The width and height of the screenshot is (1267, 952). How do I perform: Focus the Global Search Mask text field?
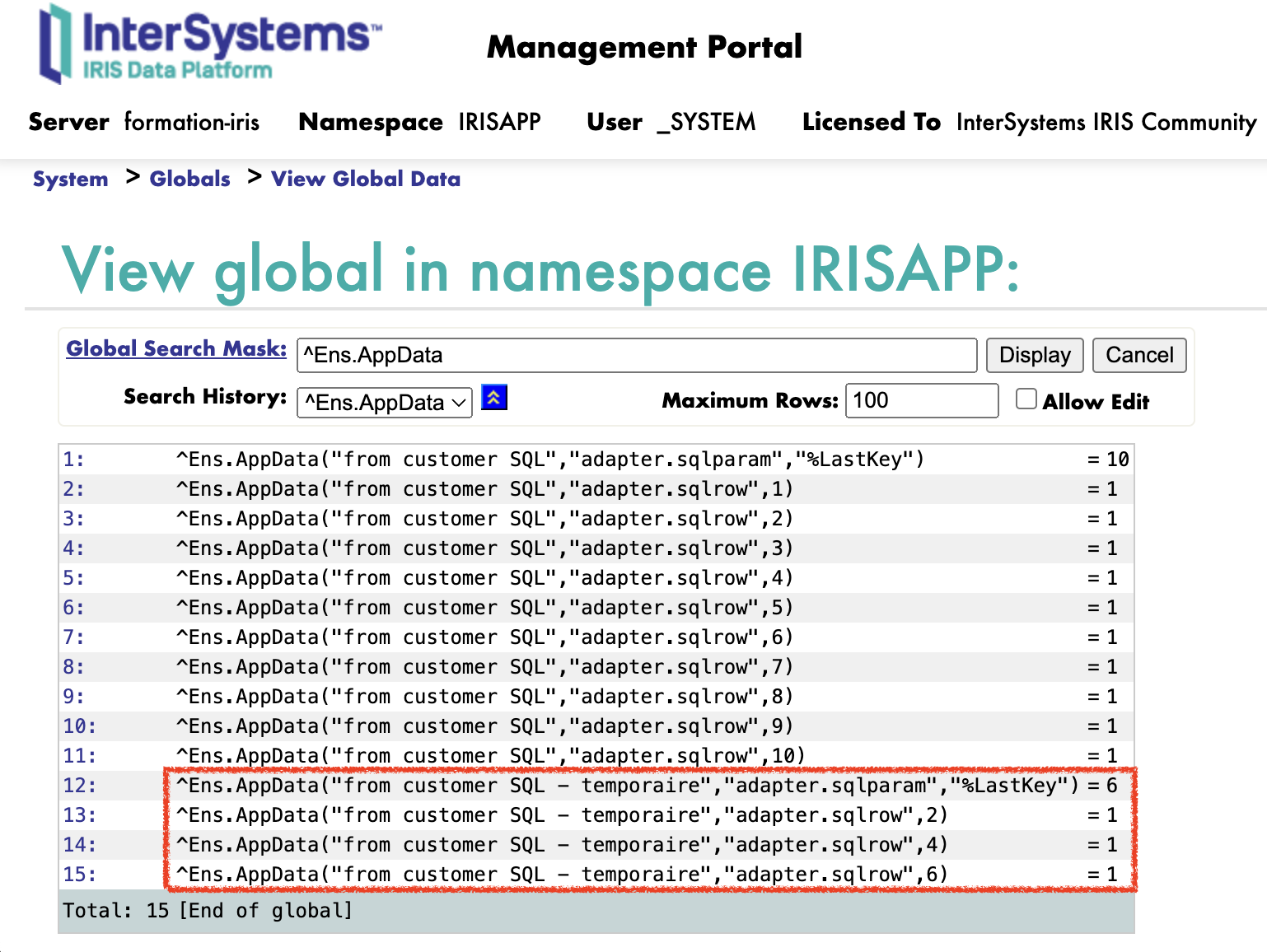pyautogui.click(x=636, y=356)
